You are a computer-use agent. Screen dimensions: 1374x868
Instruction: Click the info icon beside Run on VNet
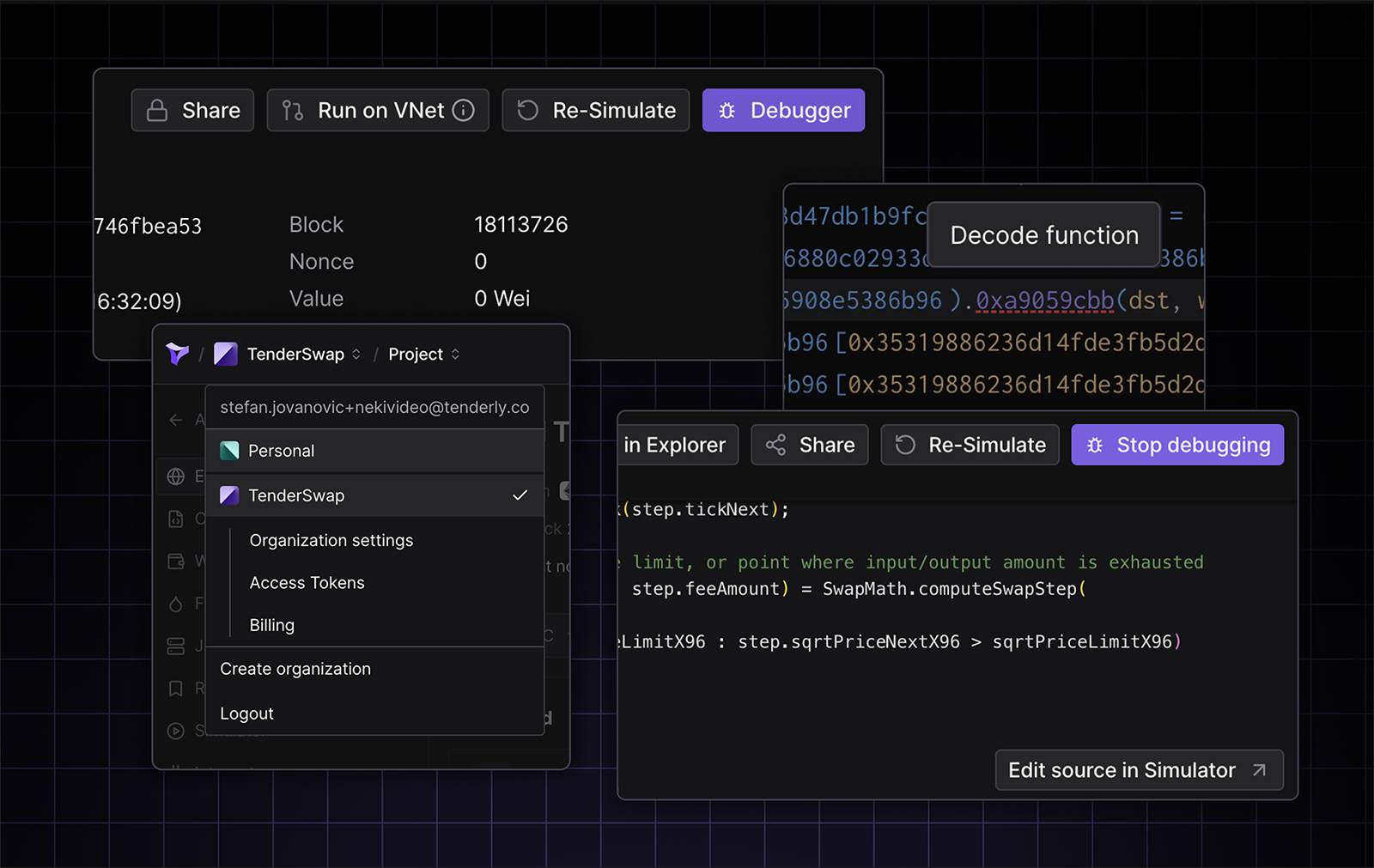[x=465, y=110]
